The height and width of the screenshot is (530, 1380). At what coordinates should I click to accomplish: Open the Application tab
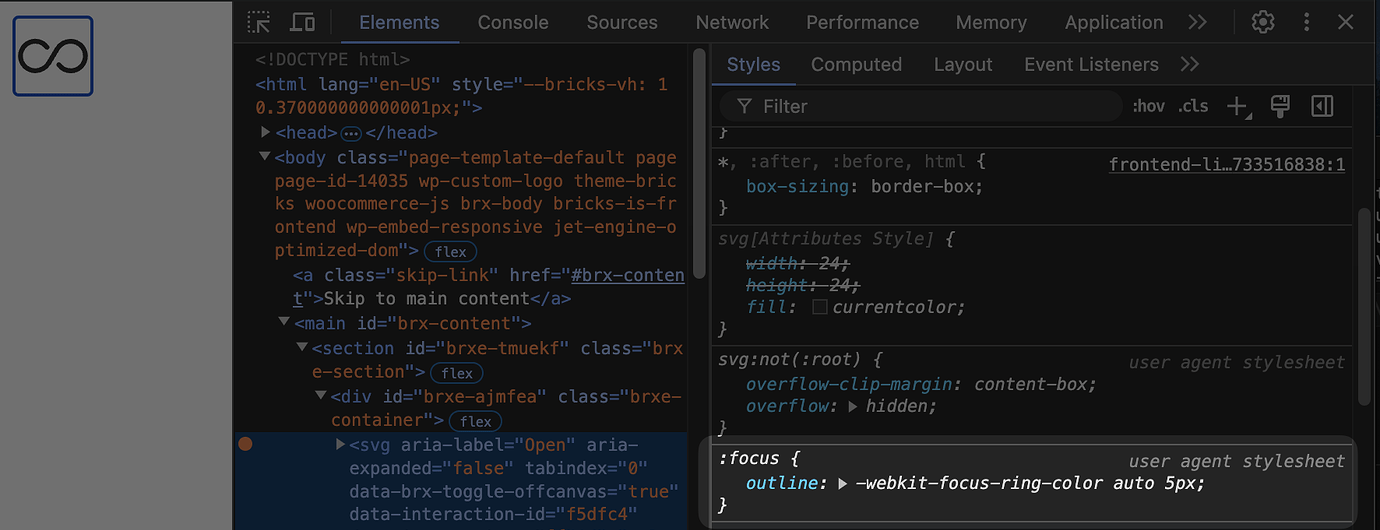pyautogui.click(x=1114, y=22)
